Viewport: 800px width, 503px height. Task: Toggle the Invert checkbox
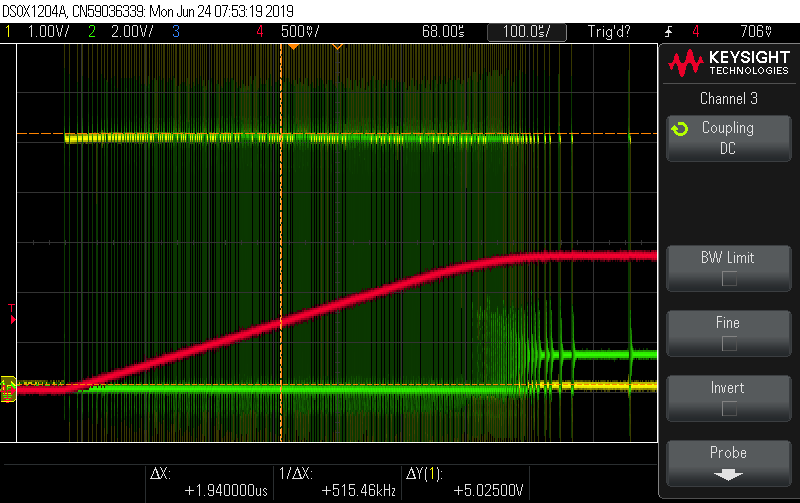729,408
